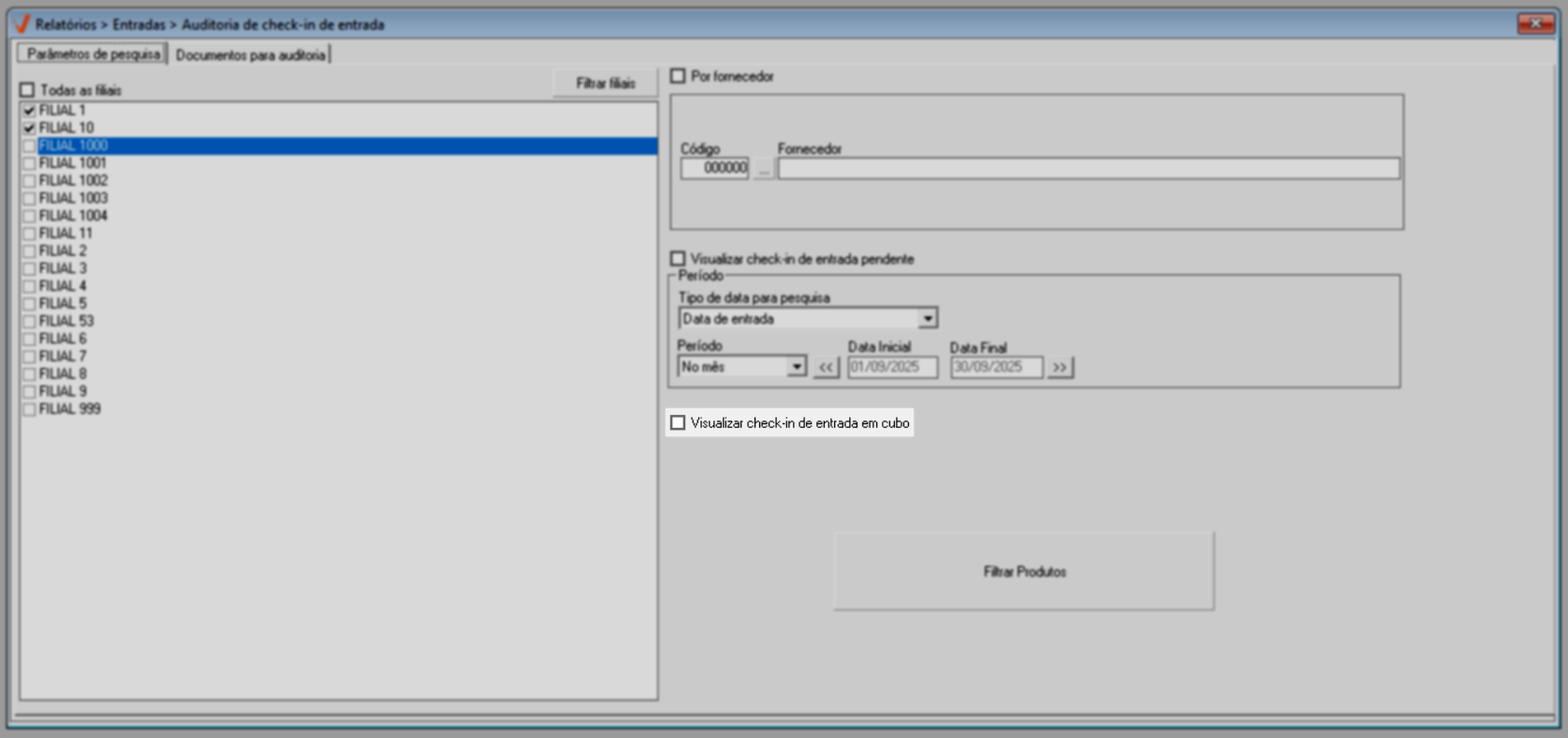The width and height of the screenshot is (1568, 738).
Task: Uncheck FILIAL 1 checkbox
Action: click(29, 111)
